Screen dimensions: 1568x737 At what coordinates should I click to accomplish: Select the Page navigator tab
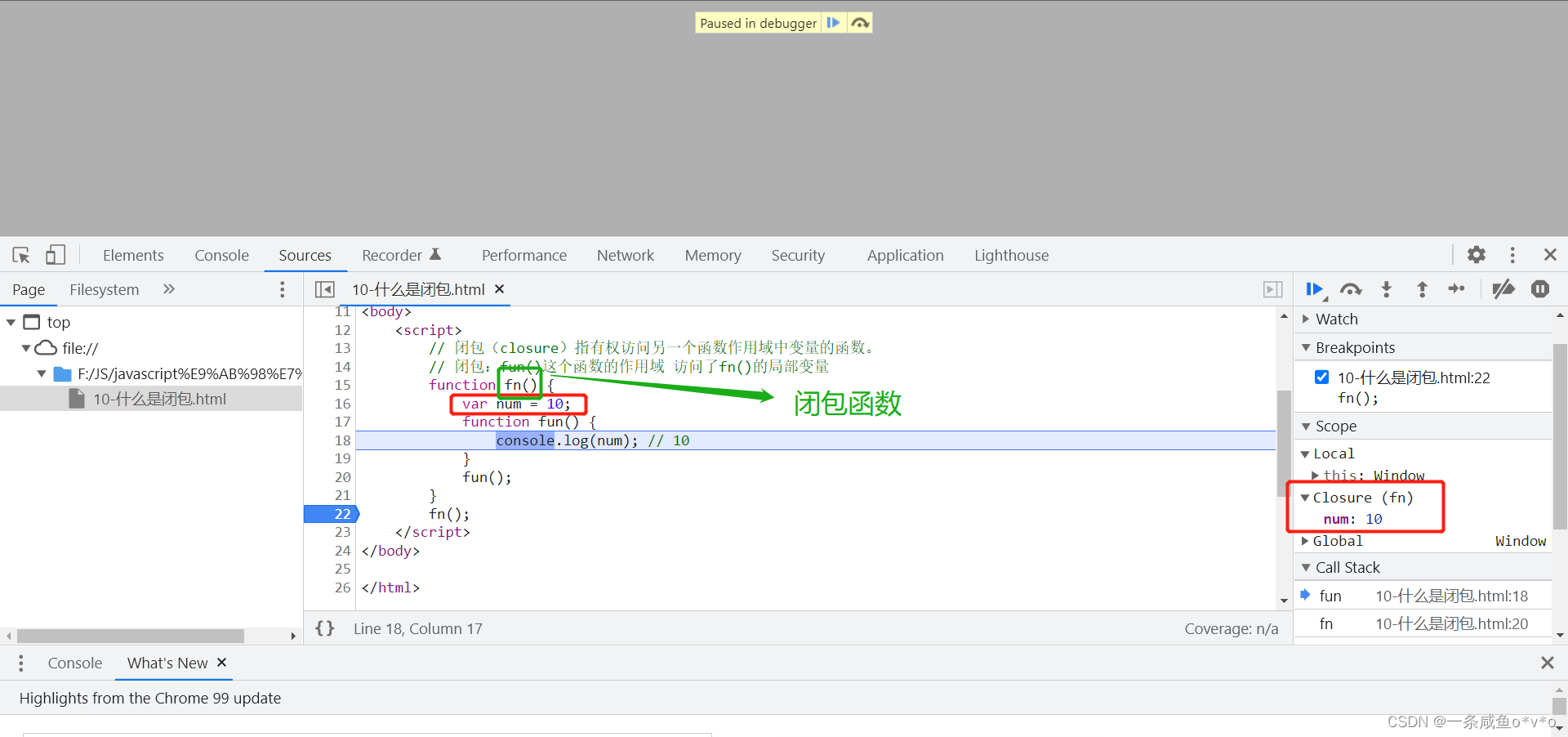pyautogui.click(x=29, y=290)
